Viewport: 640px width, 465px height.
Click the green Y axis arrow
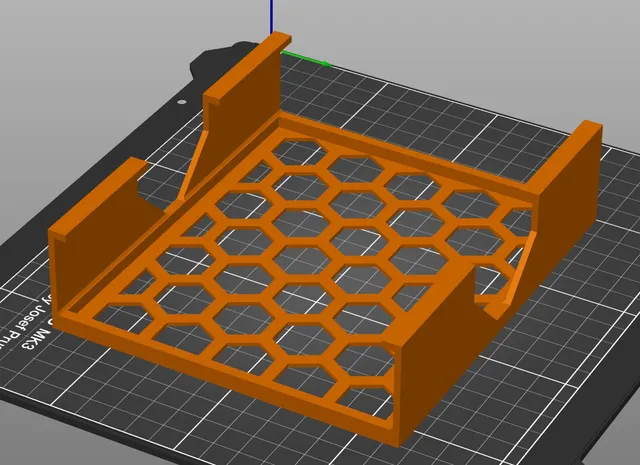[x=306, y=58]
